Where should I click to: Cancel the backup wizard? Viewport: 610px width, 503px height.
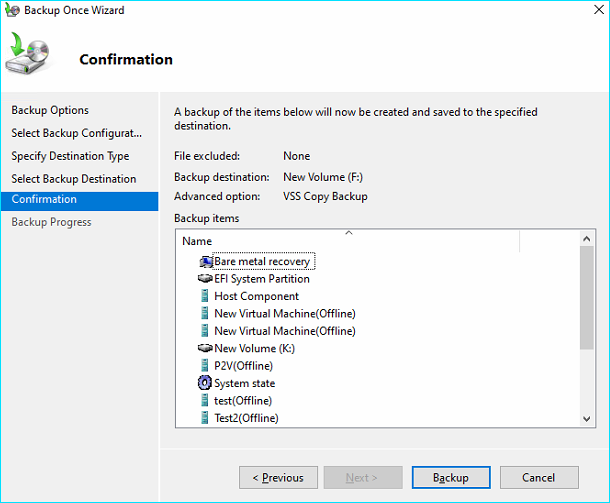538,478
